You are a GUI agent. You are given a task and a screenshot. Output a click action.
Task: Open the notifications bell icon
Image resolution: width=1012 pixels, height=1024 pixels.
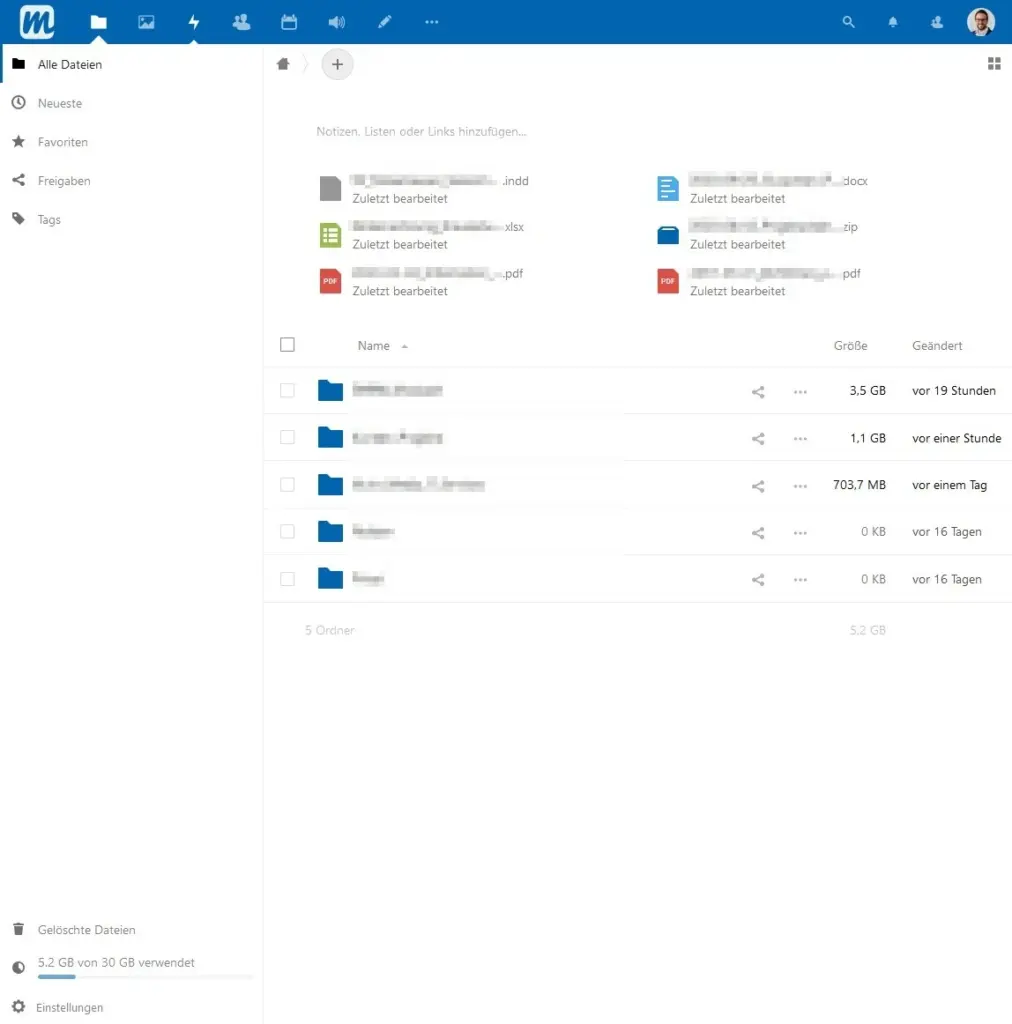coord(893,22)
